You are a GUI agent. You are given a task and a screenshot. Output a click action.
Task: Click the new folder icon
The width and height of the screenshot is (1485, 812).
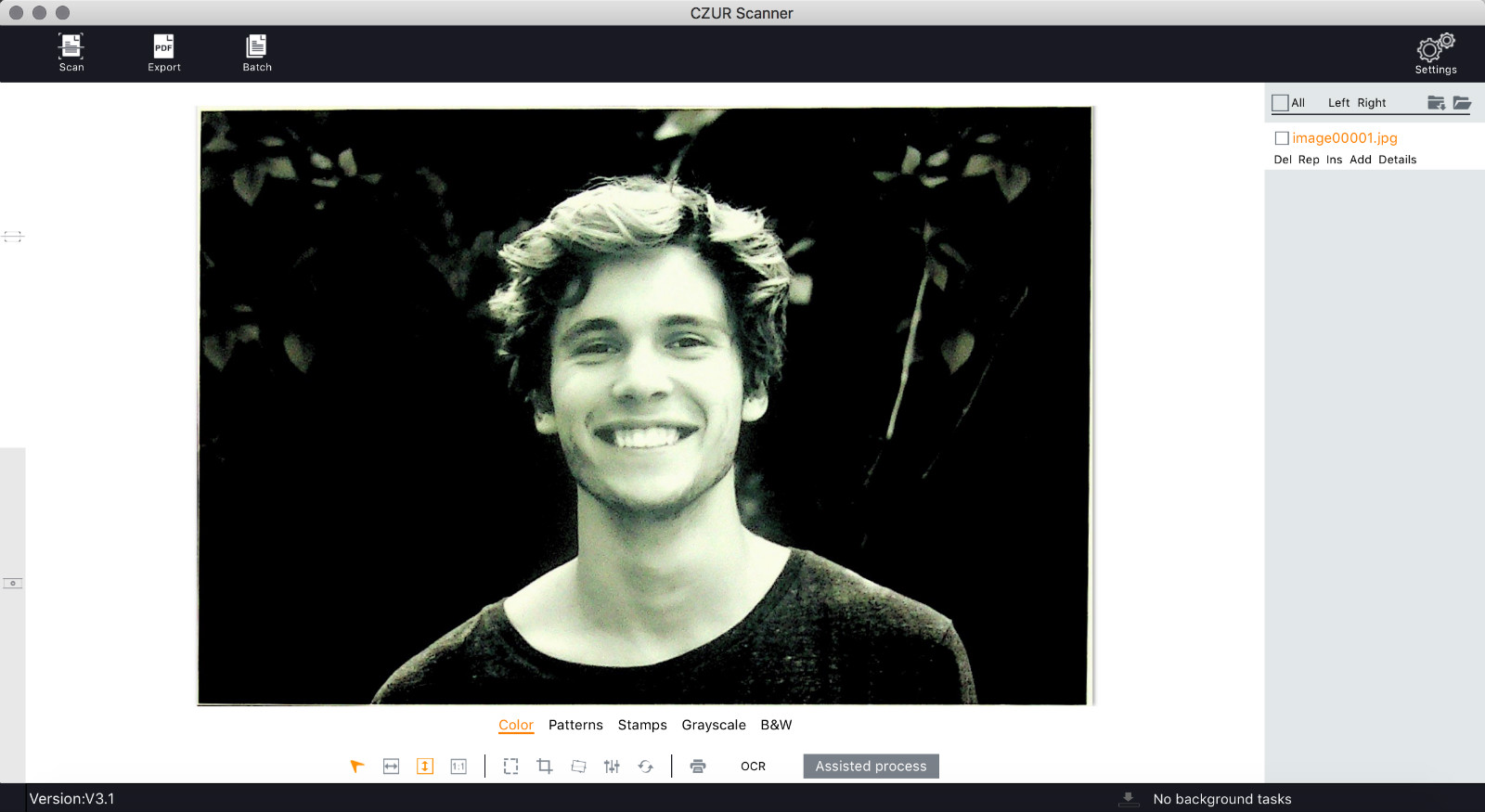click(1436, 103)
